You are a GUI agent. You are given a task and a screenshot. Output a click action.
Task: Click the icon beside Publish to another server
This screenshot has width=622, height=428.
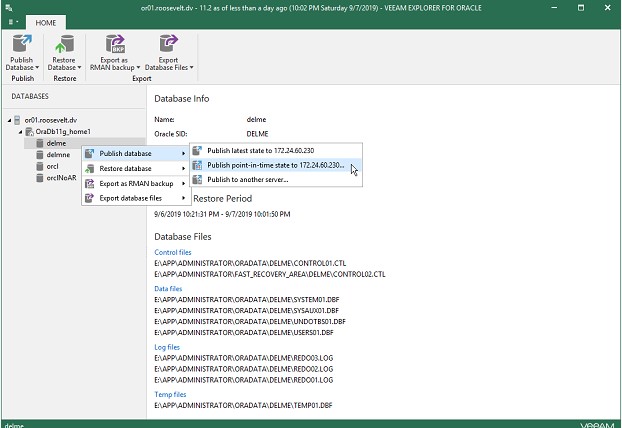pos(197,180)
